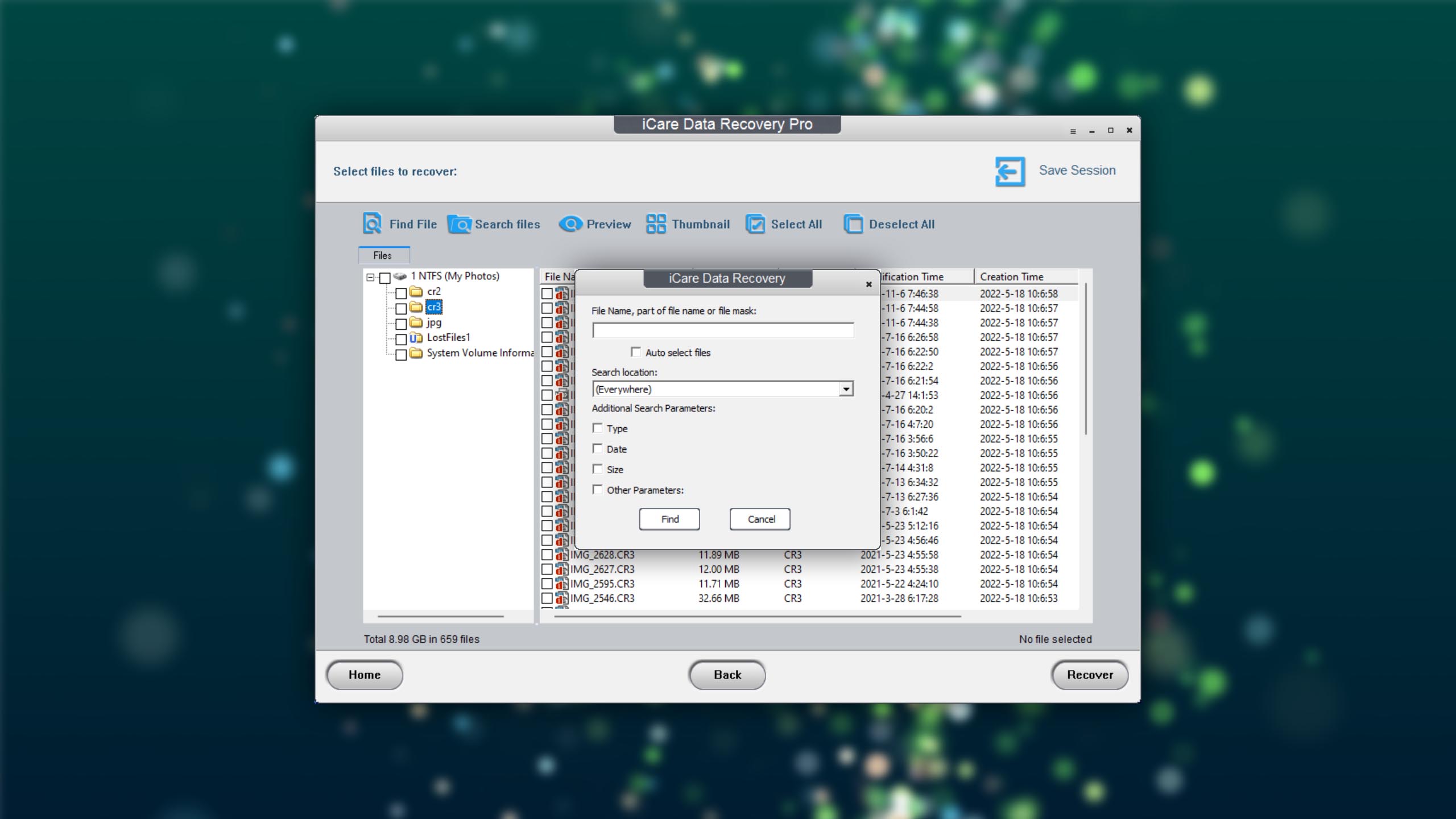Click the Thumbnail grid icon

tap(656, 224)
